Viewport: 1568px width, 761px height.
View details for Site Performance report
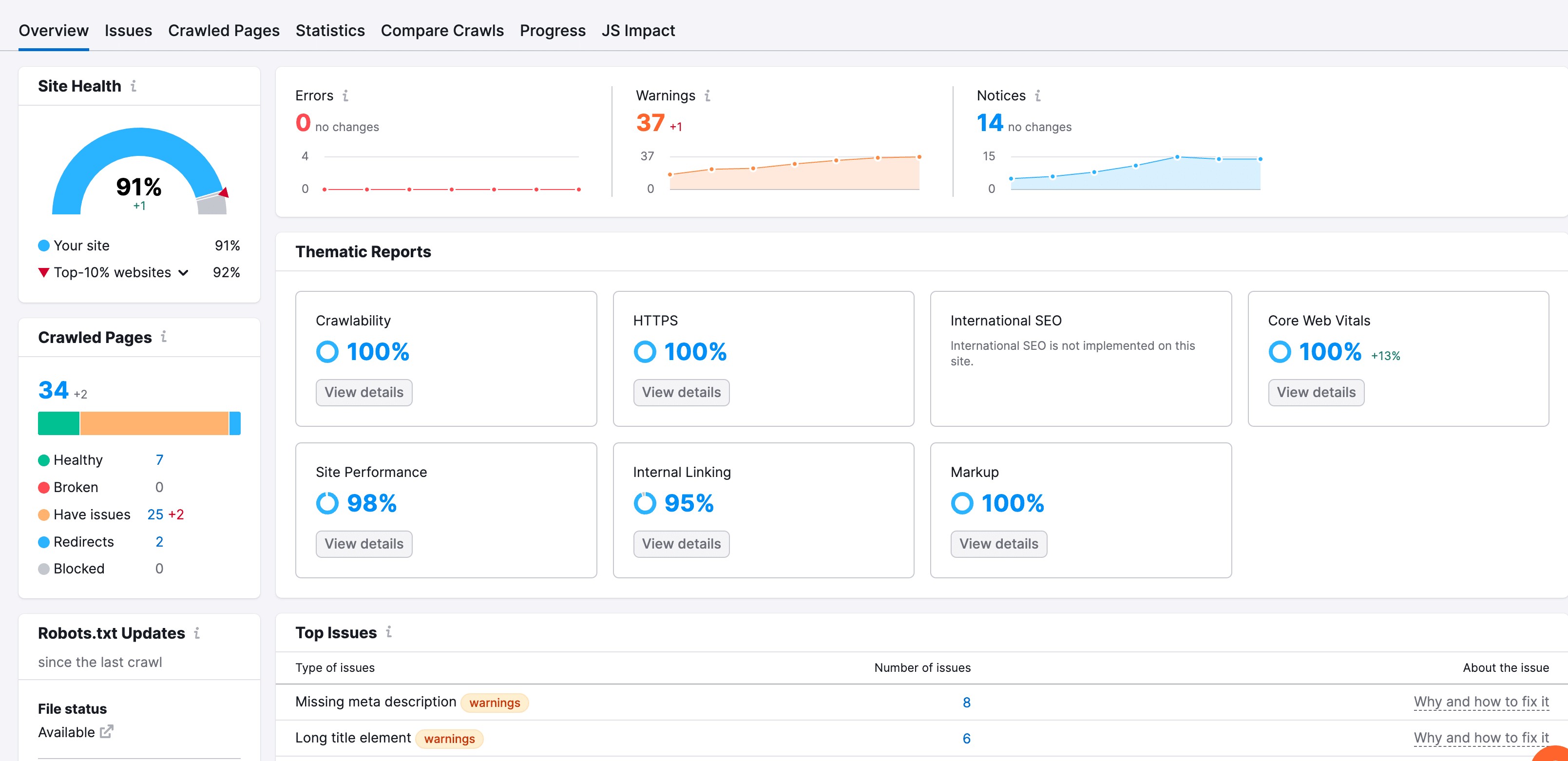(364, 543)
